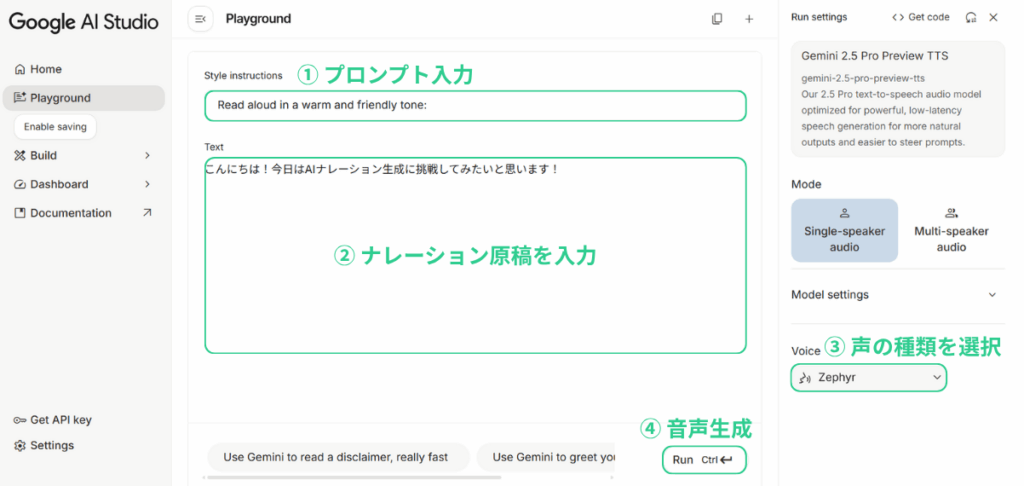Select Single-speaker audio mode
1024x486 pixels.
coord(844,231)
